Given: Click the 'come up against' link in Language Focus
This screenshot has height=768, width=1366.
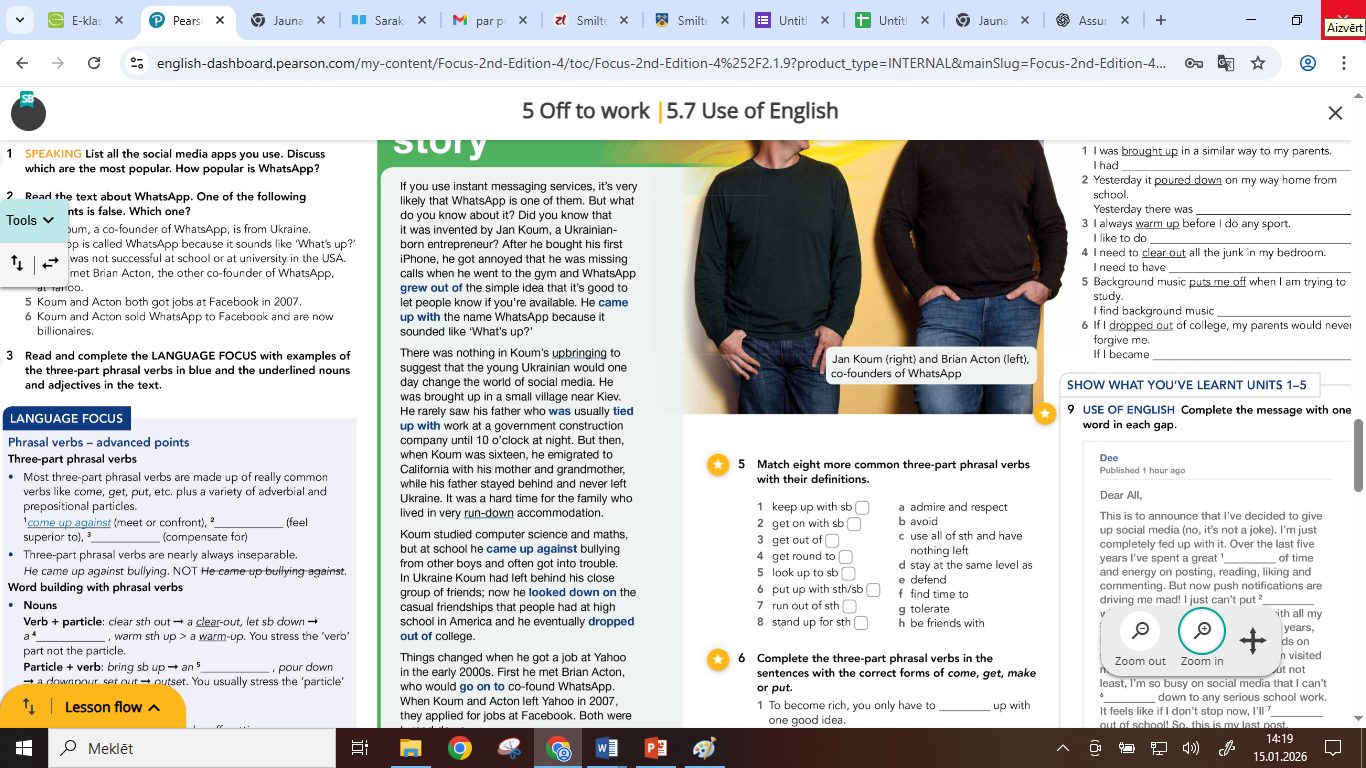Looking at the screenshot, I should point(69,522).
